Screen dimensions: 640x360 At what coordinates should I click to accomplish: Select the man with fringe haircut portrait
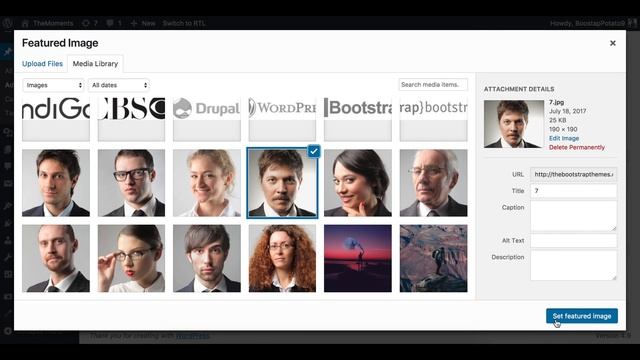tap(207, 258)
